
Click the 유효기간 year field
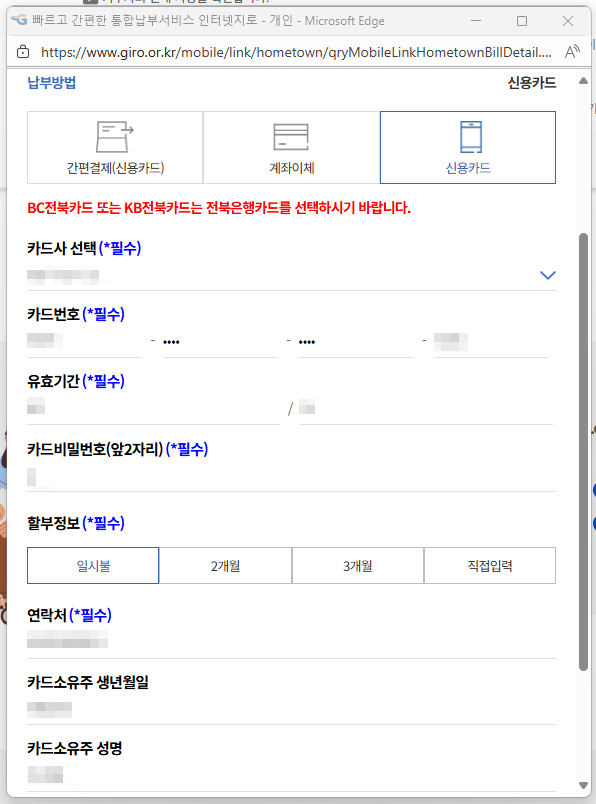click(426, 409)
